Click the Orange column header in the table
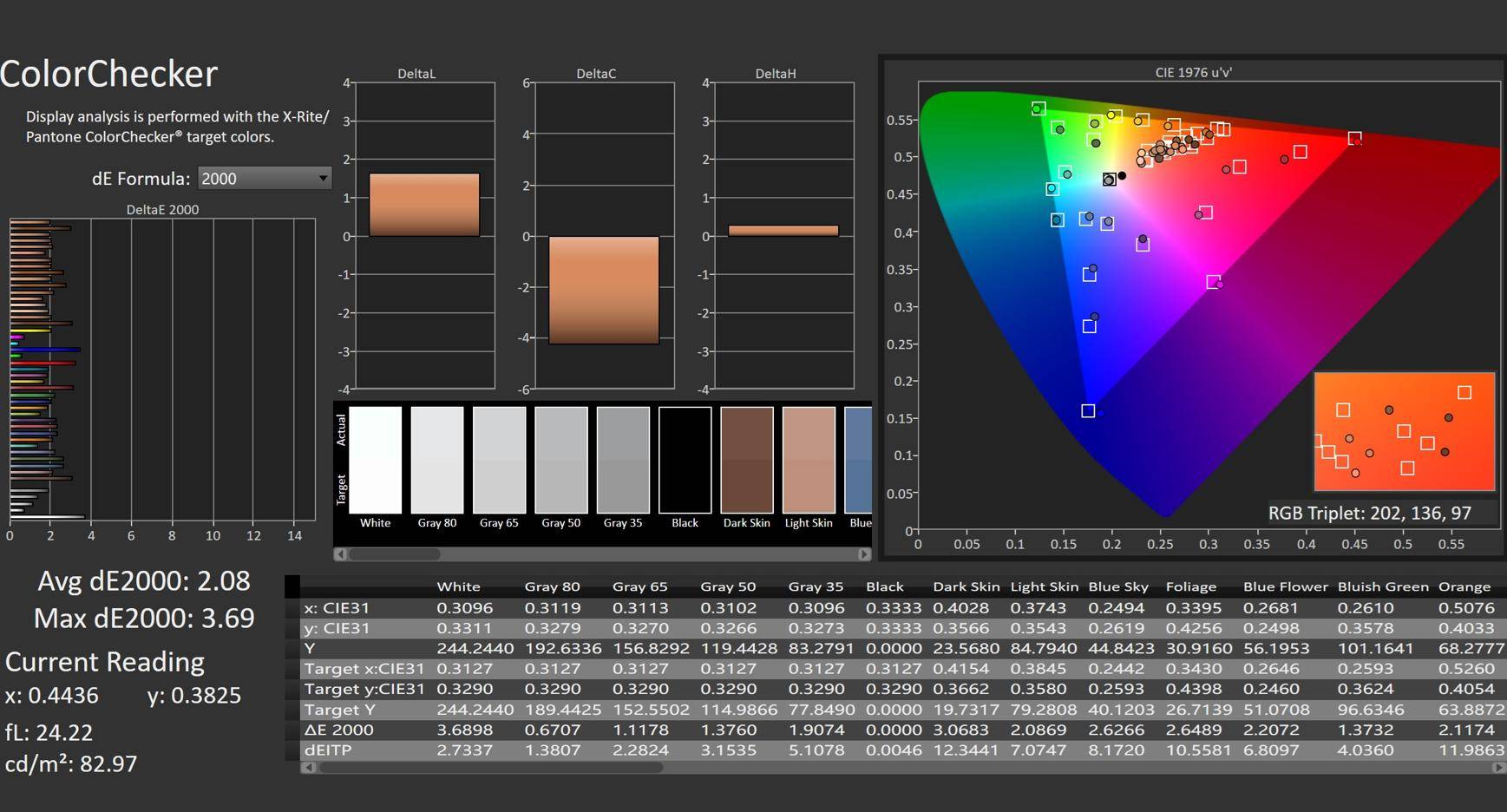Viewport: 1507px width, 812px height. point(1464,587)
